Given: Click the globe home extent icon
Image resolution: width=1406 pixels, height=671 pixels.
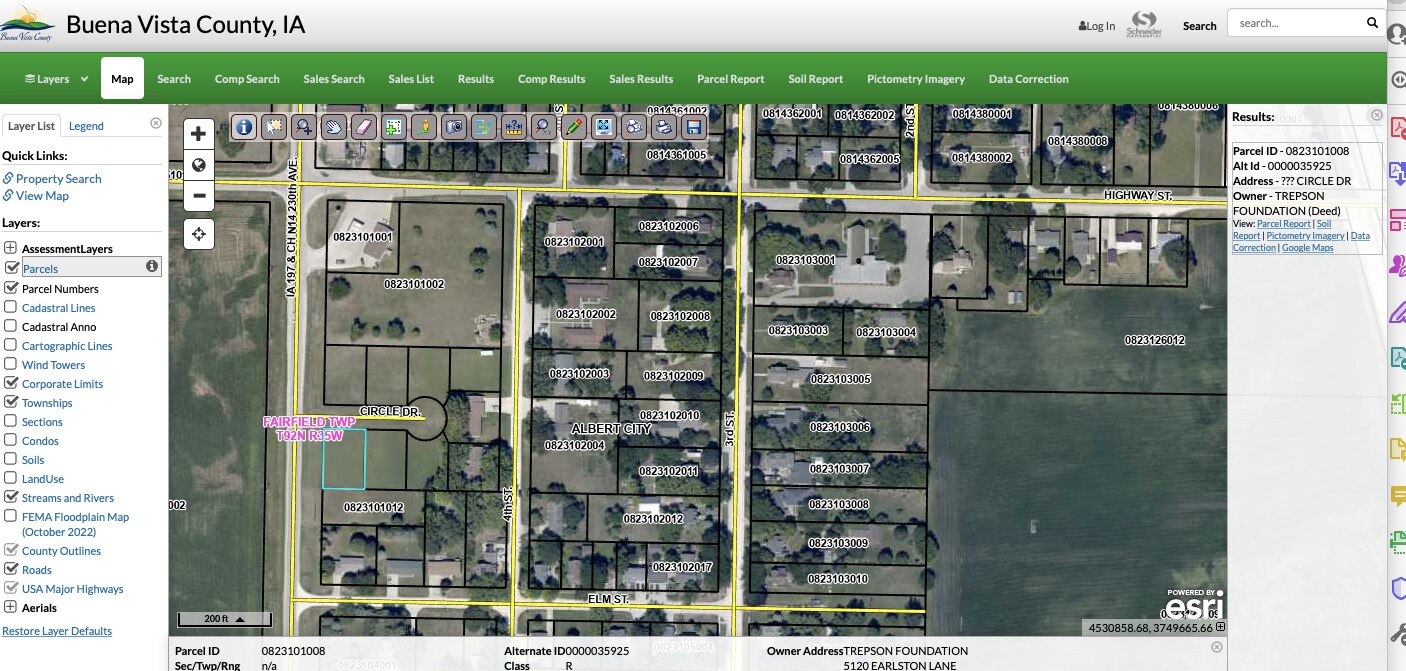Looking at the screenshot, I should coord(198,166).
